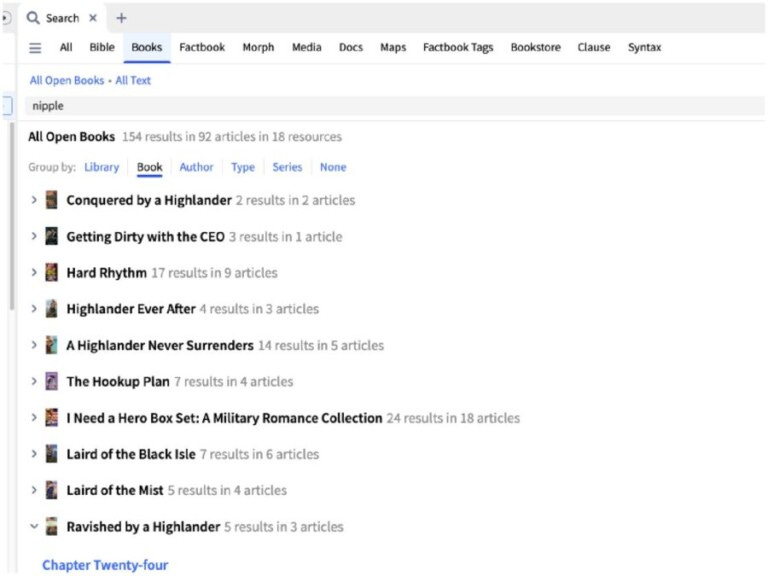The height and width of the screenshot is (576, 768).
Task: Expand Laird of the Black Isle results
Action: 34,454
